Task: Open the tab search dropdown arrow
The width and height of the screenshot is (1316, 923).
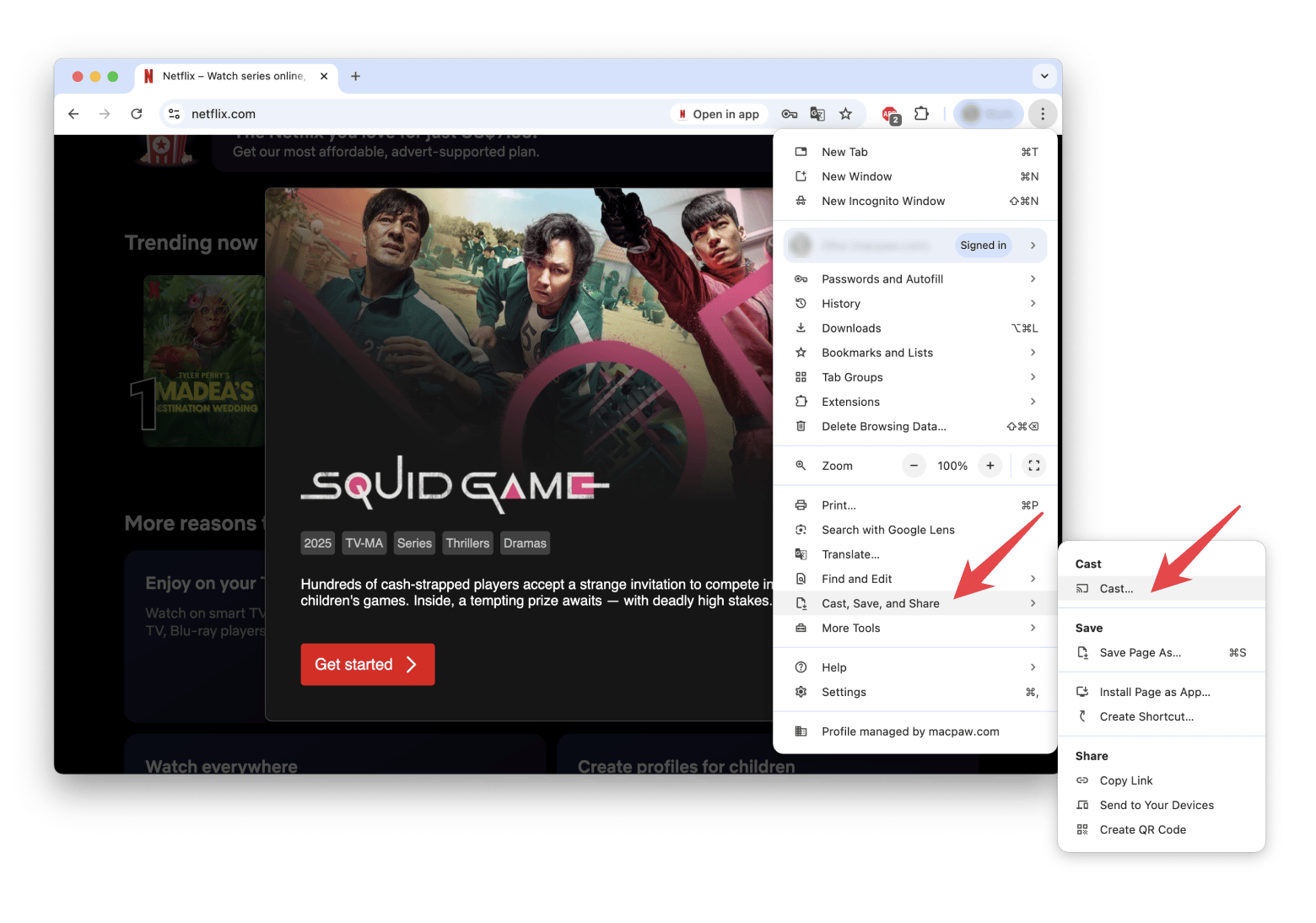Action: tap(1044, 76)
